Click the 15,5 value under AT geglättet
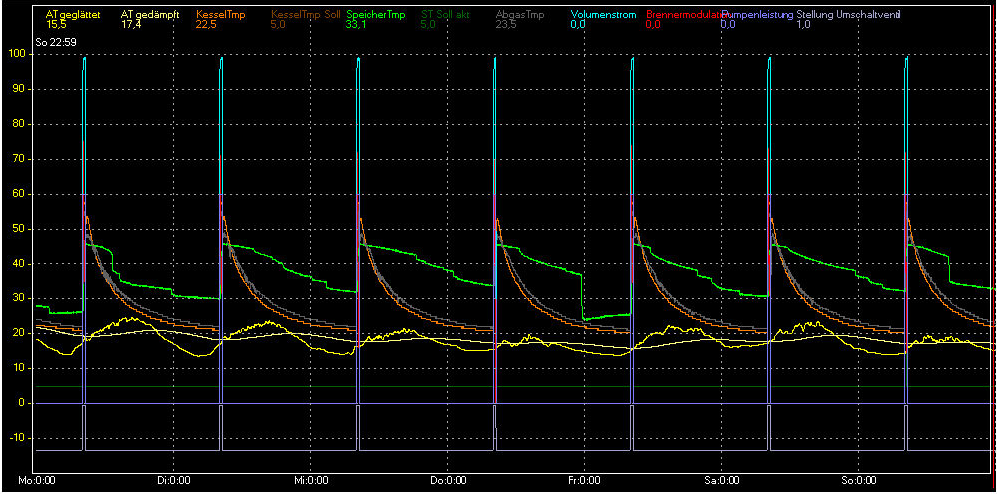Screen dimensions: 997x494 (55, 24)
